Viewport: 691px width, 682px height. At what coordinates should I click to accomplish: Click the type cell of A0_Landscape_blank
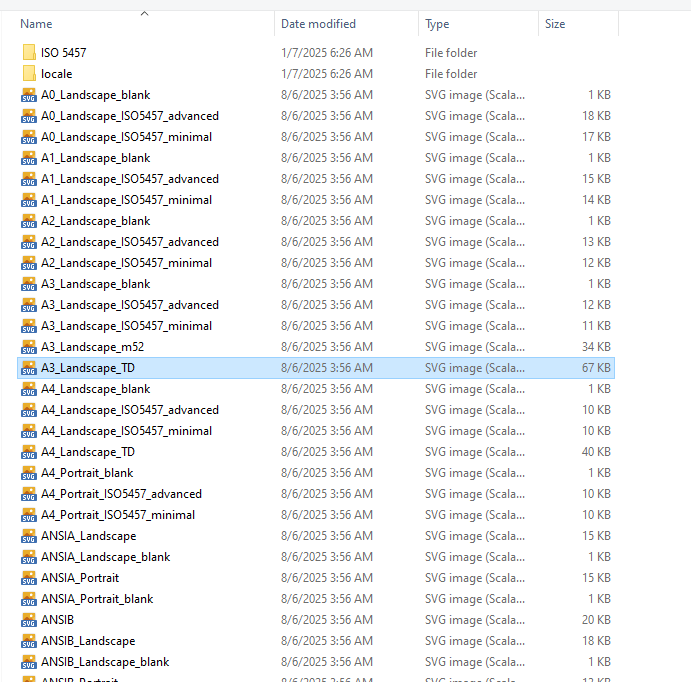475,95
